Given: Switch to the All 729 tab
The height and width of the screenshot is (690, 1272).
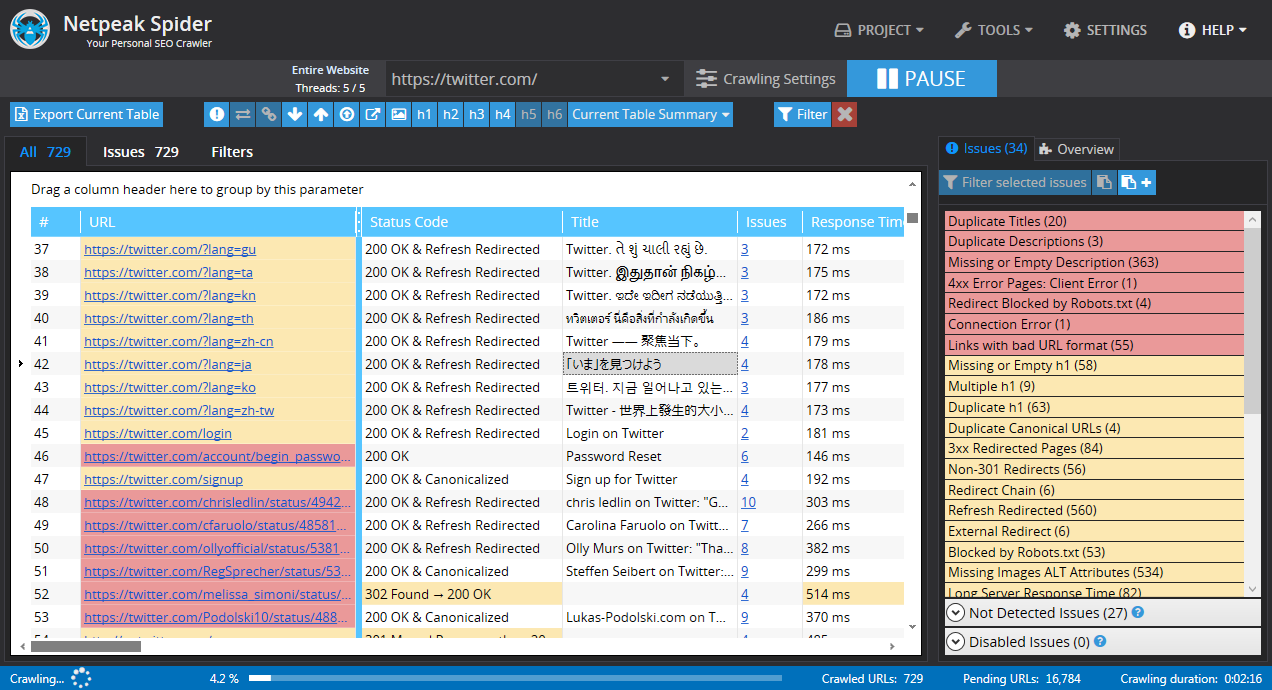Looking at the screenshot, I should pos(45,152).
